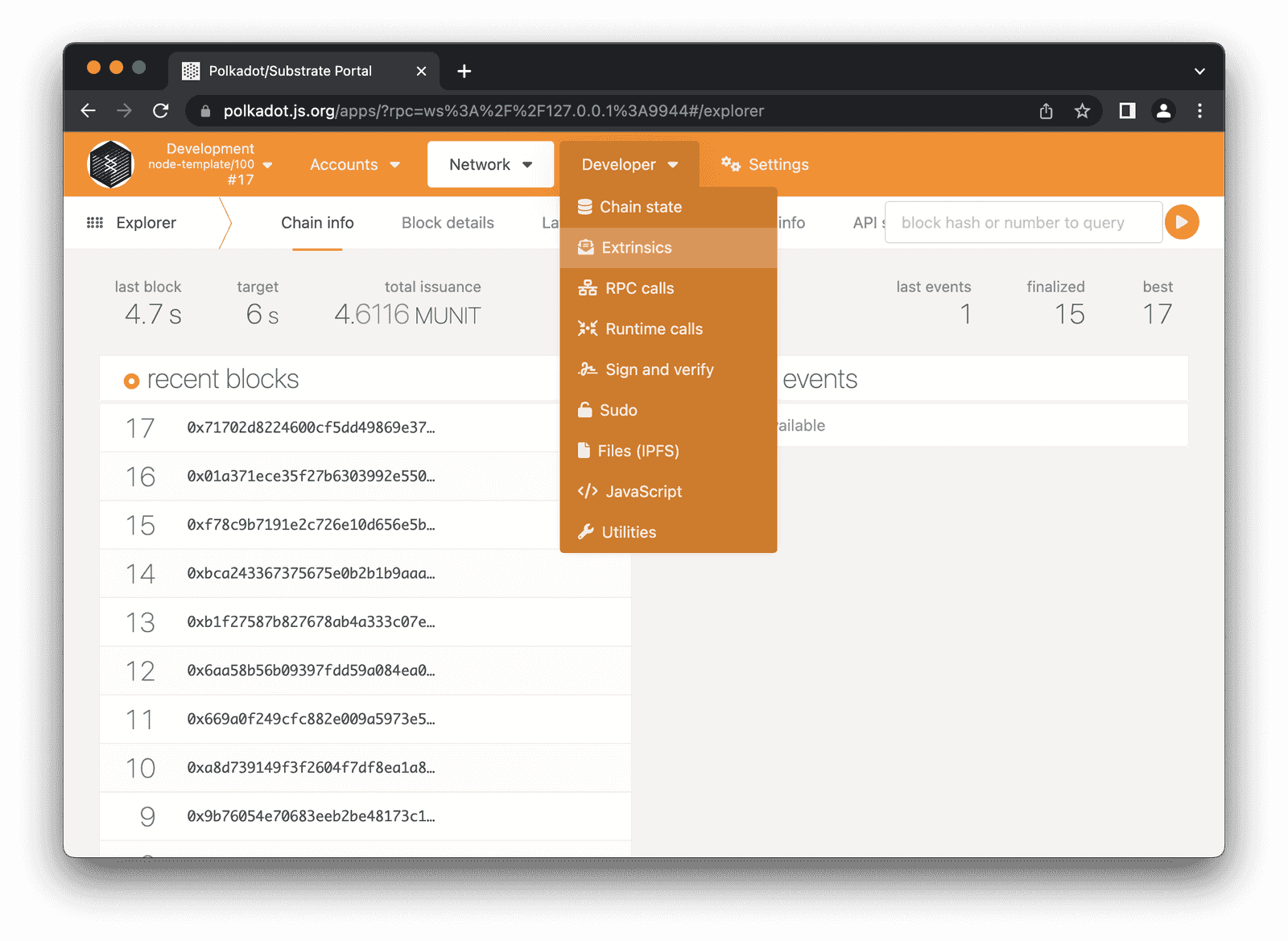
Task: Switch to the Block details tab
Action: pos(447,222)
